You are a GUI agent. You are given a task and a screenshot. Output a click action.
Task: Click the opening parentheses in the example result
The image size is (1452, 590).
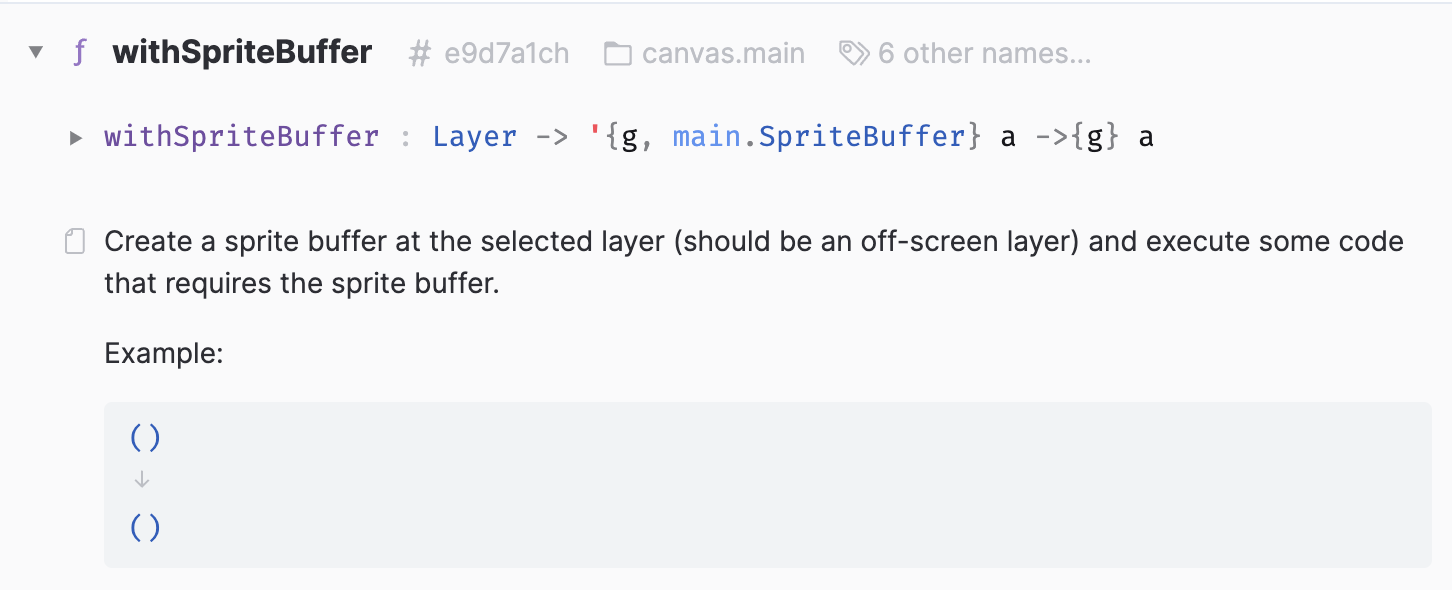click(x=144, y=527)
